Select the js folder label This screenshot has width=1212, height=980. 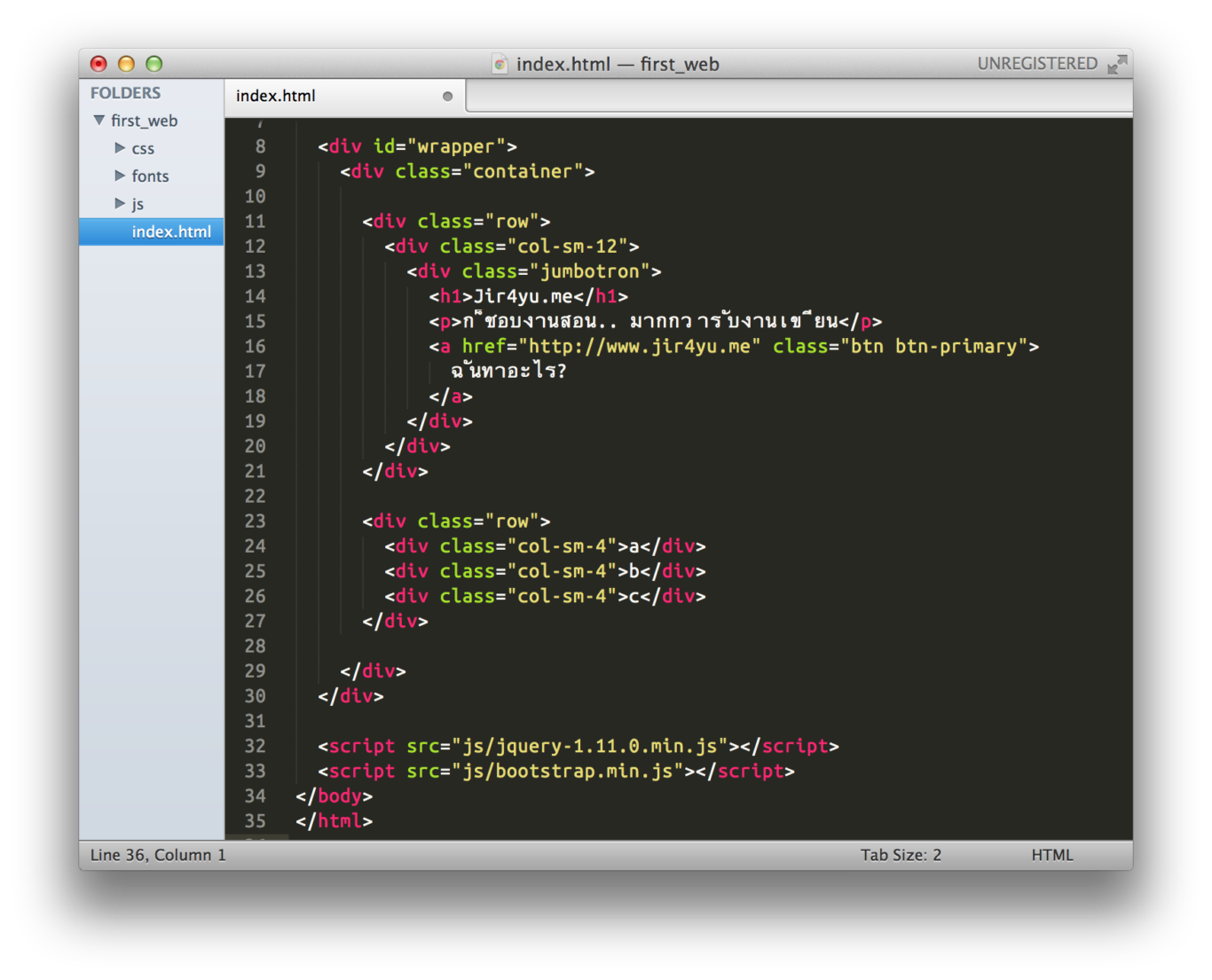(138, 204)
